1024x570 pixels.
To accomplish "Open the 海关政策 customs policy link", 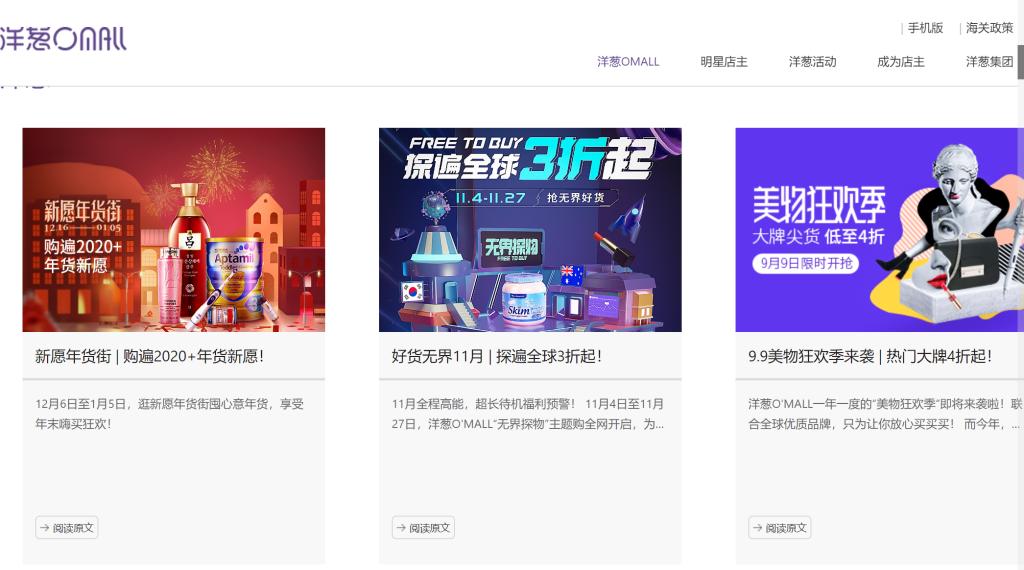I will 989,28.
